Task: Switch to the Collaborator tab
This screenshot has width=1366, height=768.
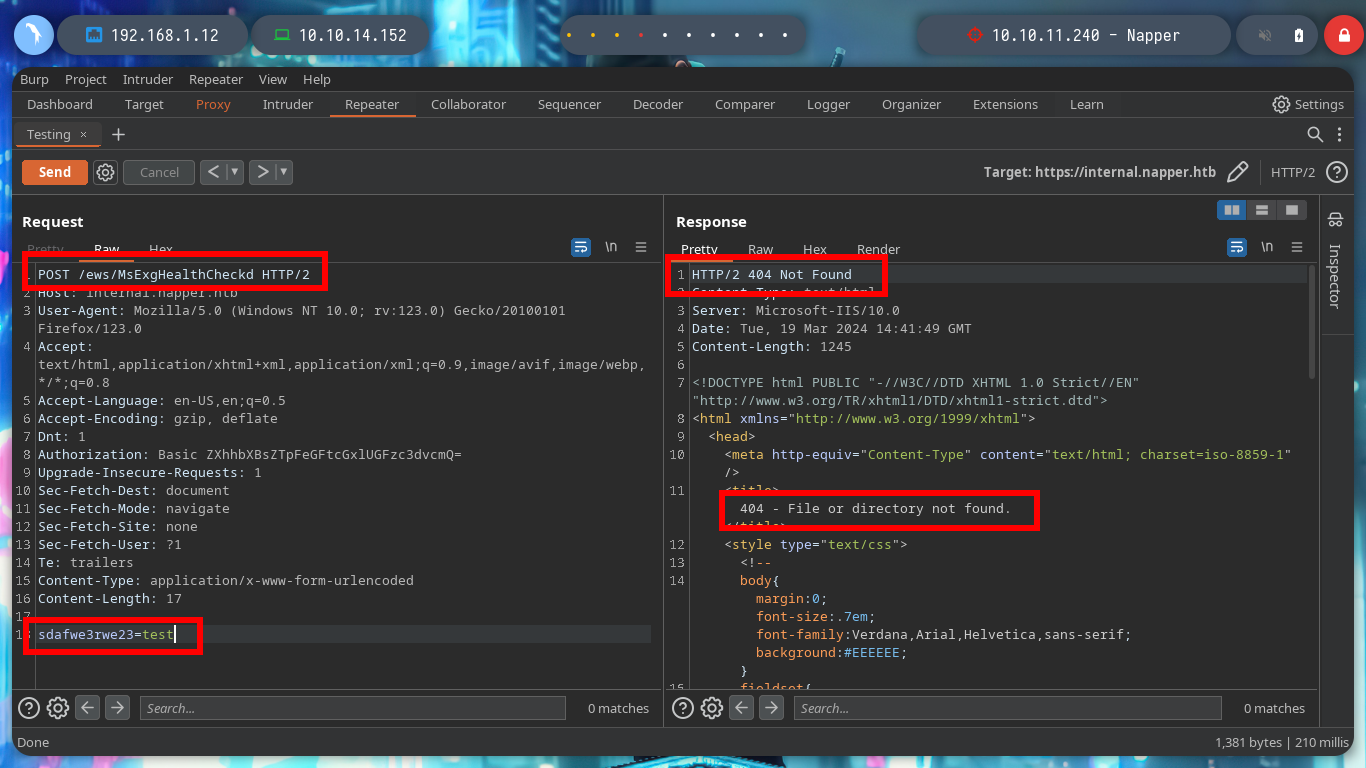Action: pos(468,104)
